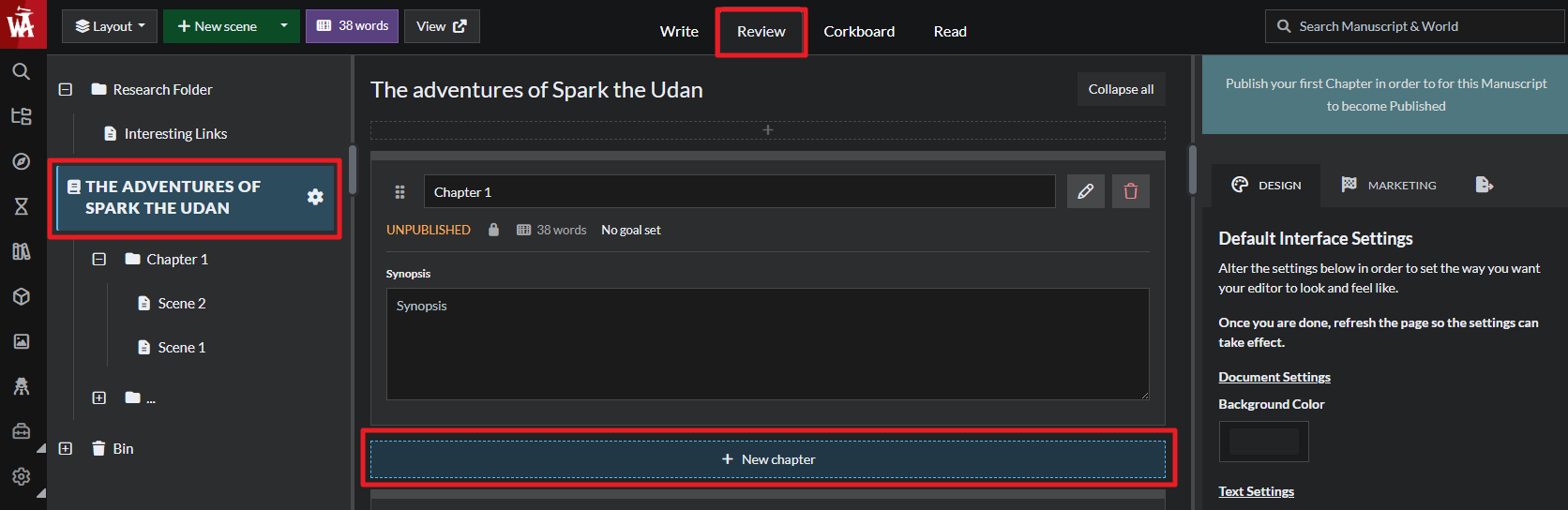Open the Layout dropdown menu
Screen dimensions: 1568x510
click(x=110, y=26)
